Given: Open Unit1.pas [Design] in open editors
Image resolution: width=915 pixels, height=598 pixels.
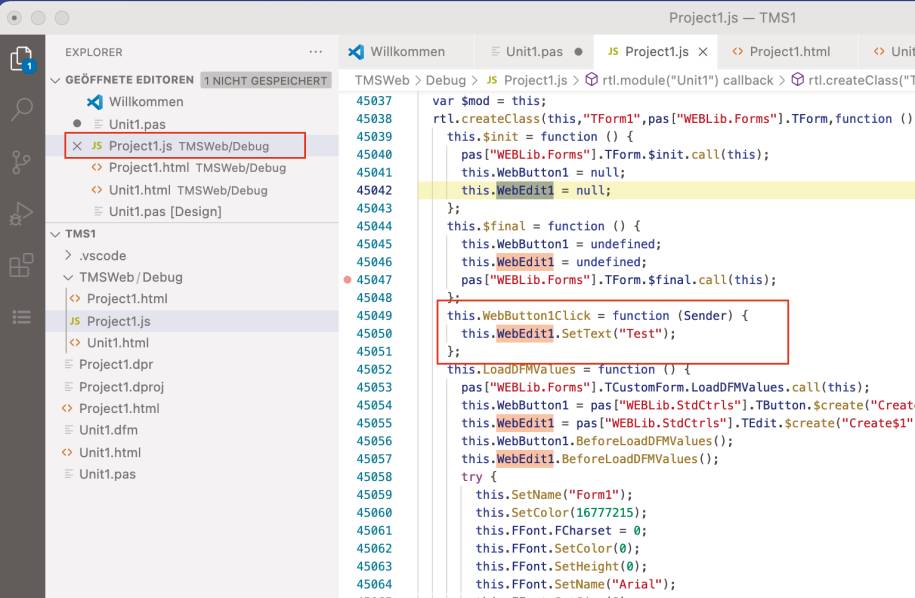Looking at the screenshot, I should (165, 212).
